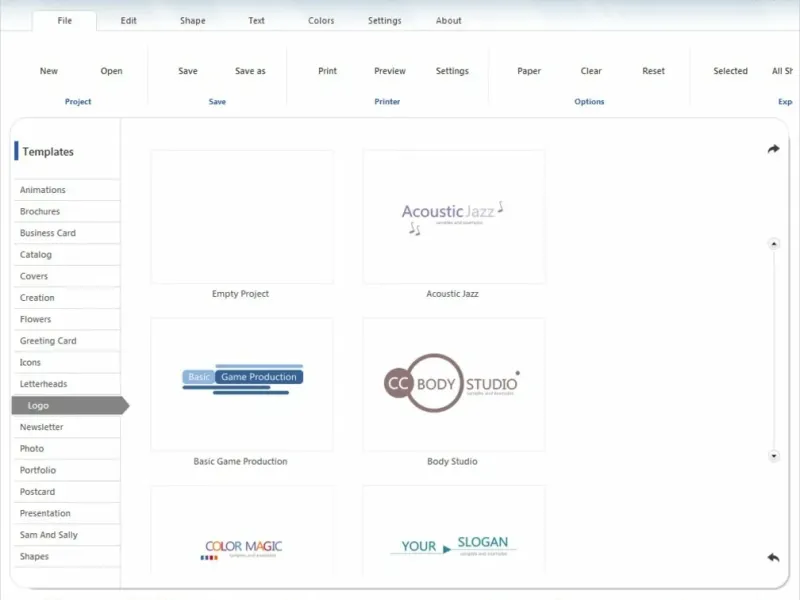Click the scroll up arrow button
Image resolution: width=800 pixels, height=600 pixels.
[774, 244]
